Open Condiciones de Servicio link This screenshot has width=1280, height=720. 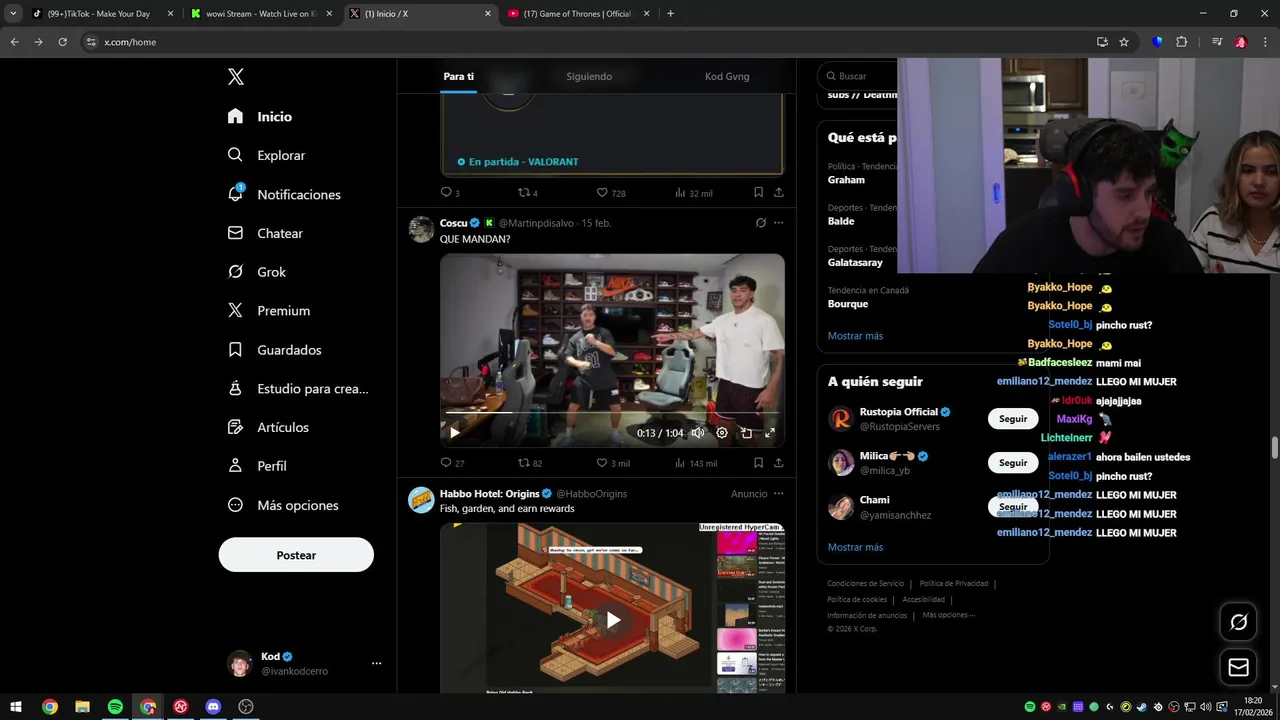pyautogui.click(x=865, y=583)
